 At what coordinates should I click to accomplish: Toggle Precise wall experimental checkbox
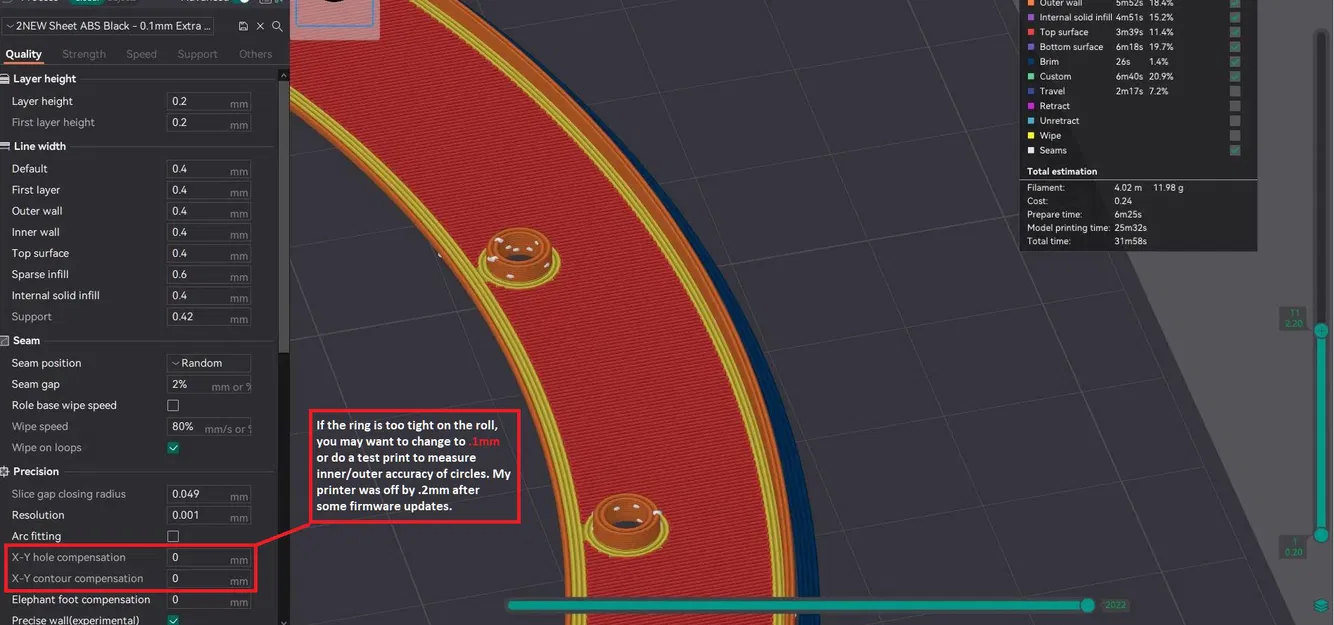coord(173,621)
